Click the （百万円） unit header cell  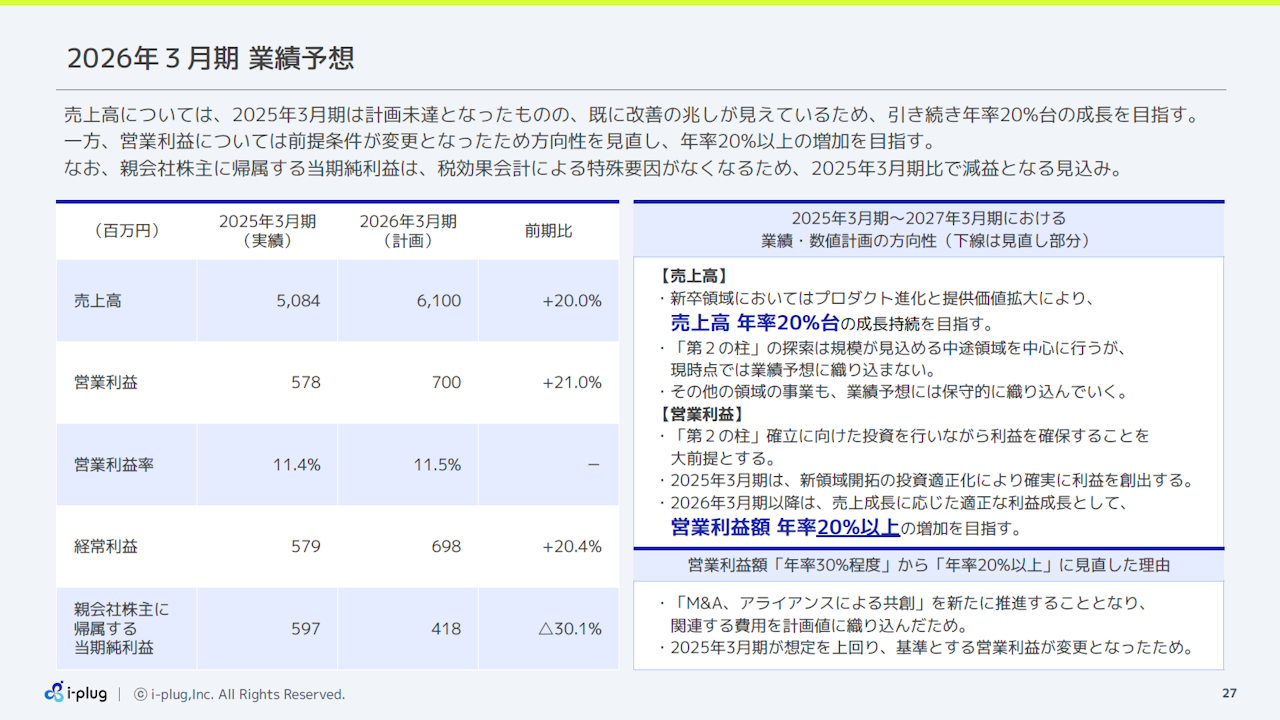pyautogui.click(x=126, y=231)
